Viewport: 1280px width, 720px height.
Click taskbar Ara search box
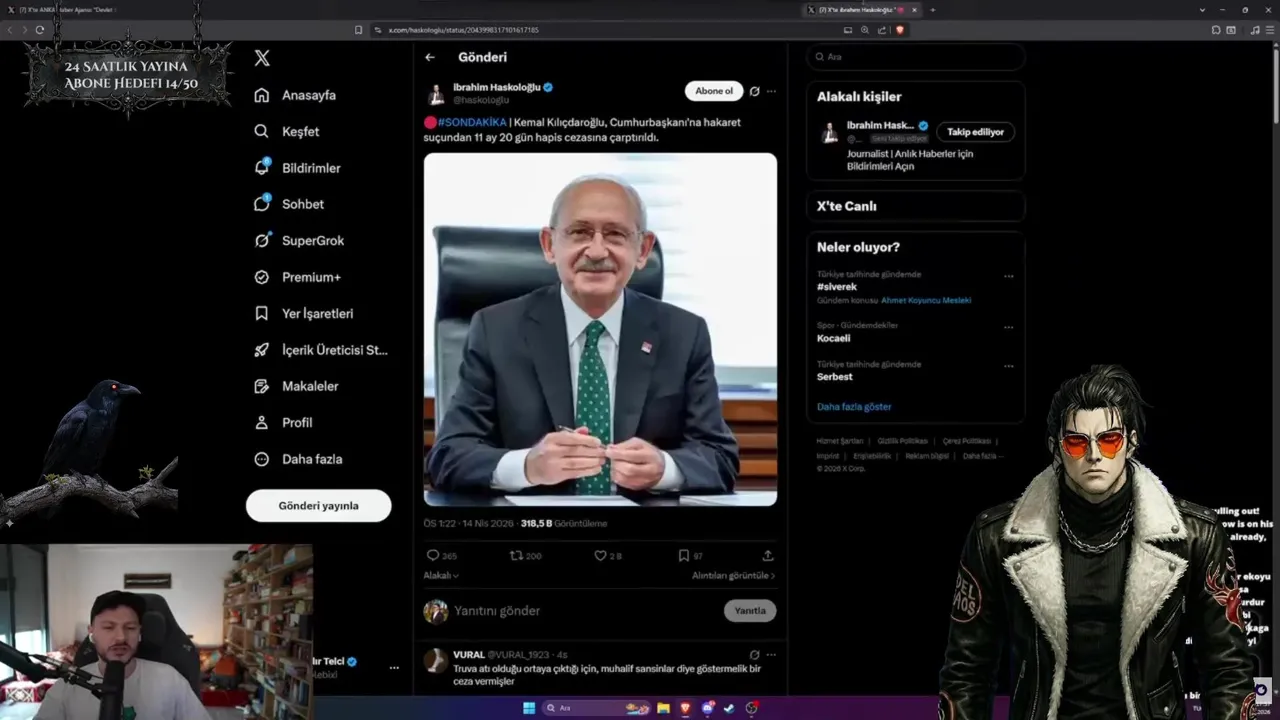(x=597, y=708)
